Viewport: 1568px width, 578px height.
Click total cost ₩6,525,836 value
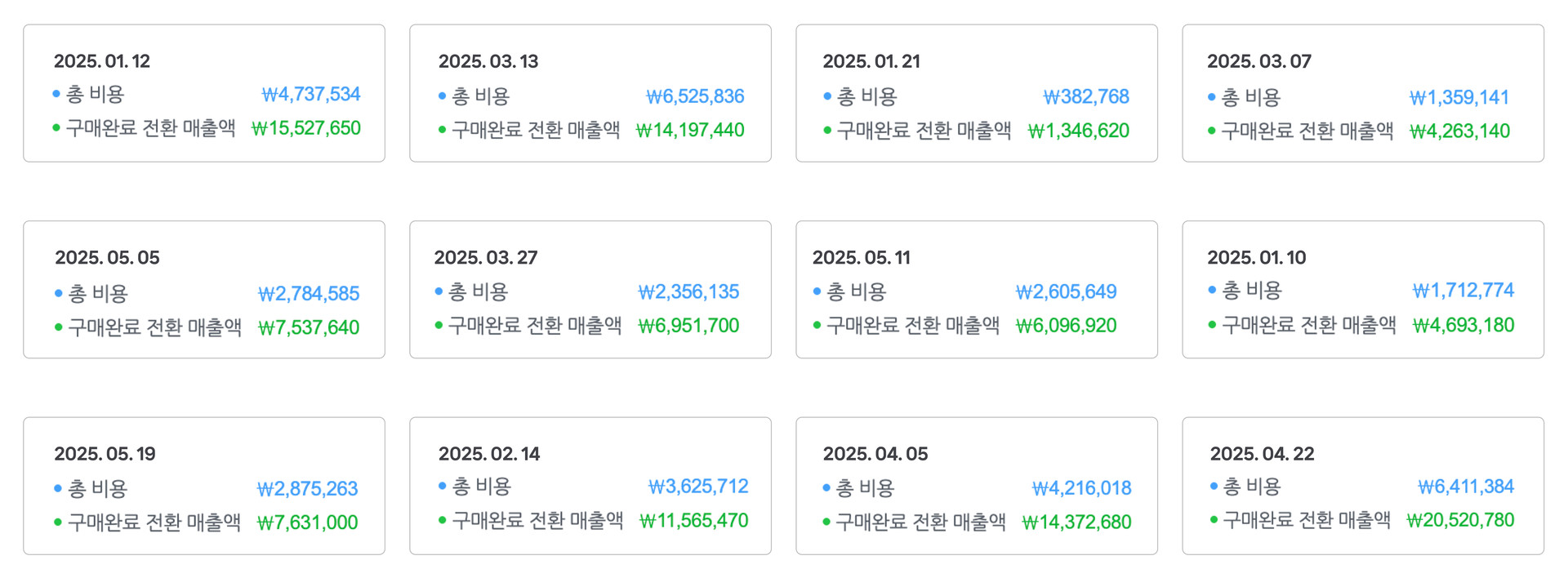695,96
